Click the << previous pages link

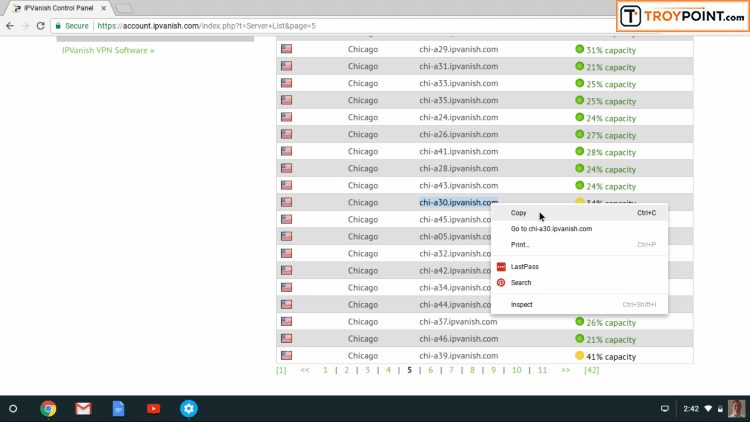pos(305,370)
